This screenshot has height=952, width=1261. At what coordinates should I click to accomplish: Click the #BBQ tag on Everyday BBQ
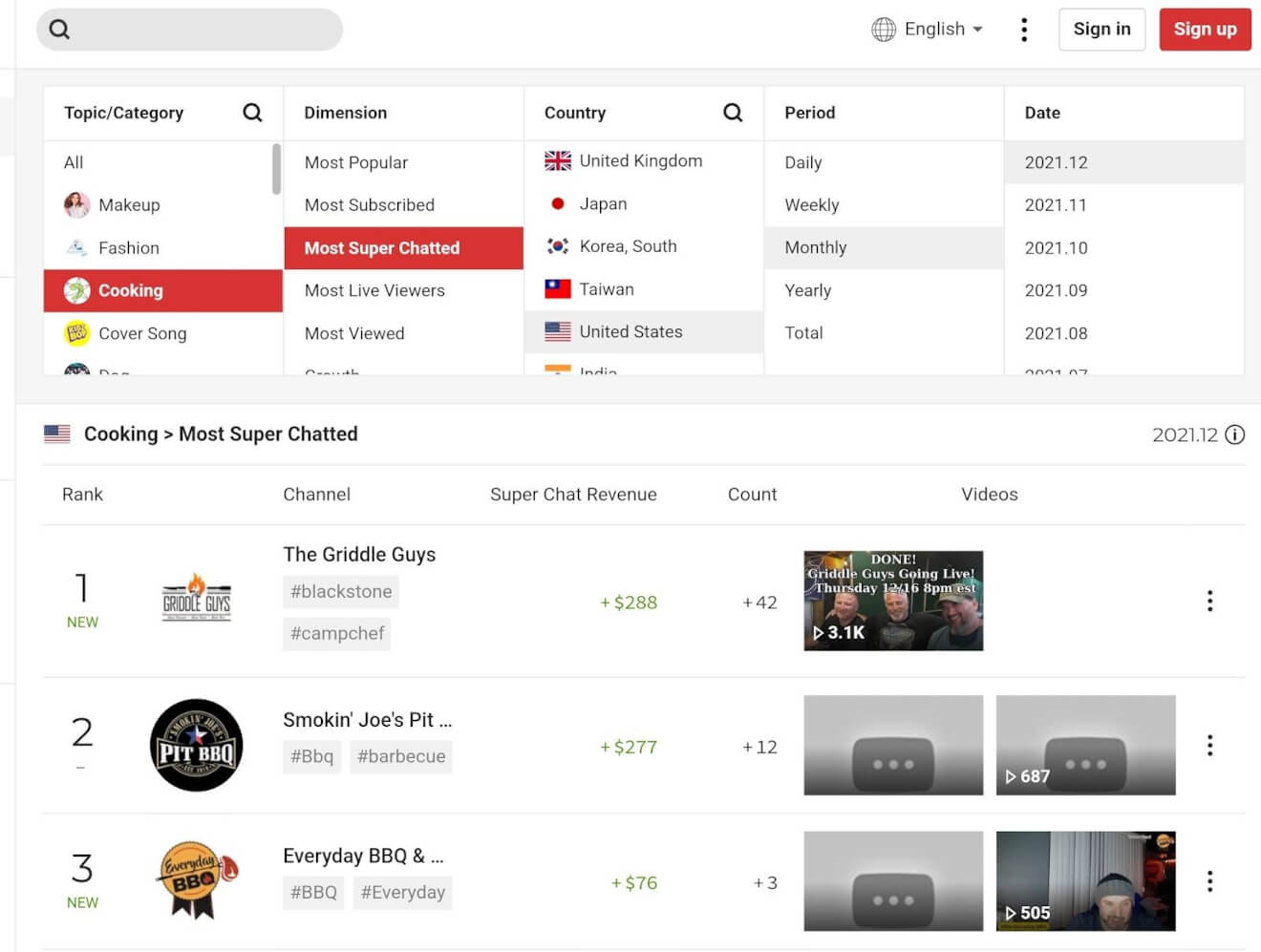pos(313,893)
